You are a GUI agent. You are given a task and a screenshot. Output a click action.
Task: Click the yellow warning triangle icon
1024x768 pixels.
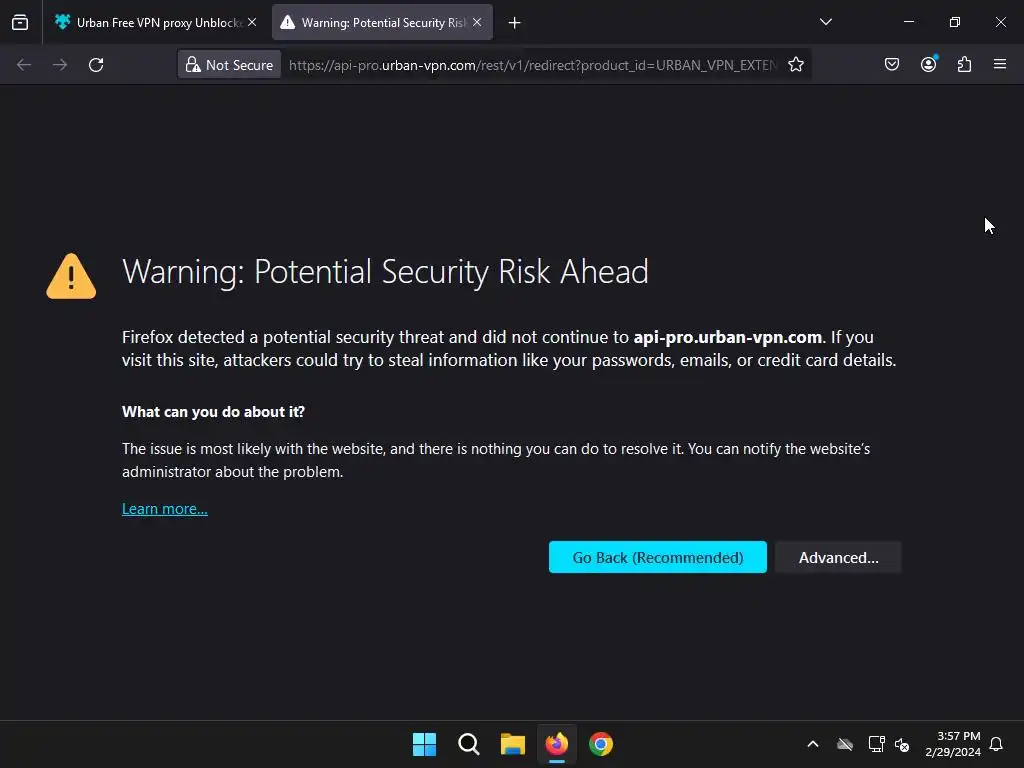point(71,276)
